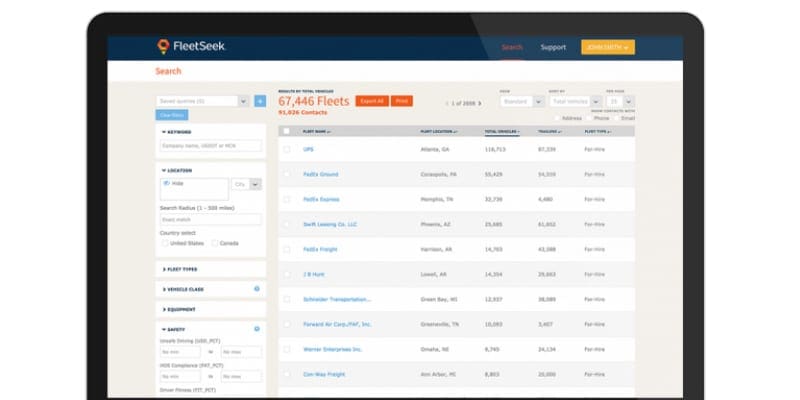Click the 'Green Bay, WI' location cell
The image size is (800, 400).
[439, 299]
